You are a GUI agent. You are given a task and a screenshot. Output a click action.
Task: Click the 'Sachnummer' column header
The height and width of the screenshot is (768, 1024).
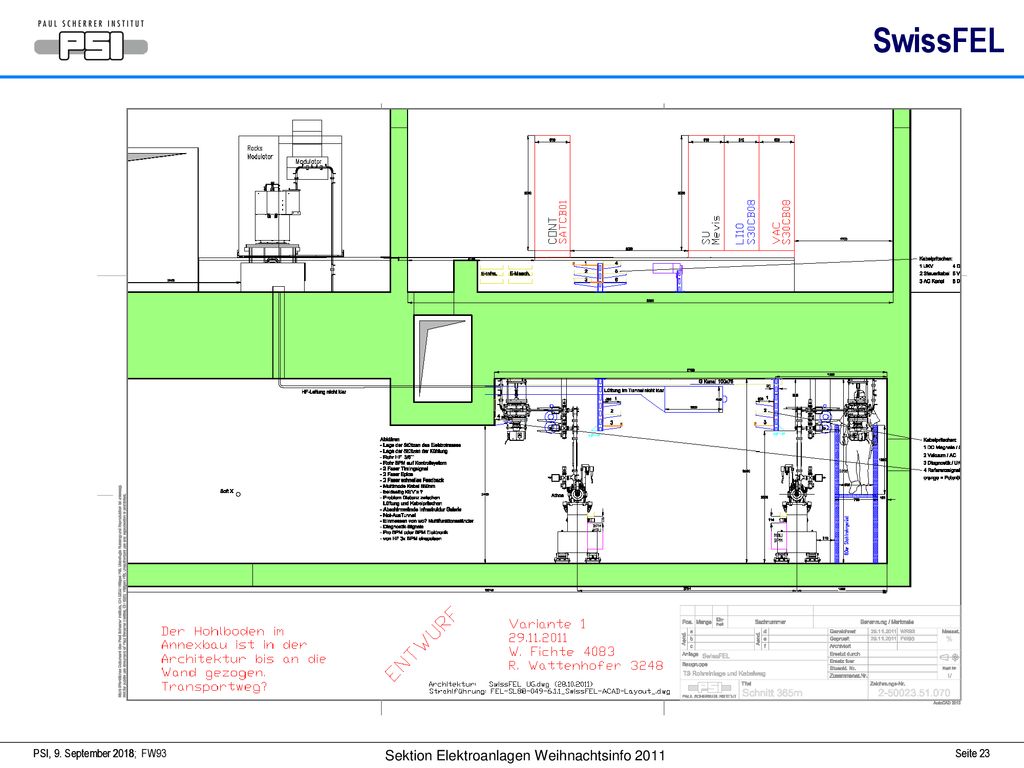pos(771,622)
